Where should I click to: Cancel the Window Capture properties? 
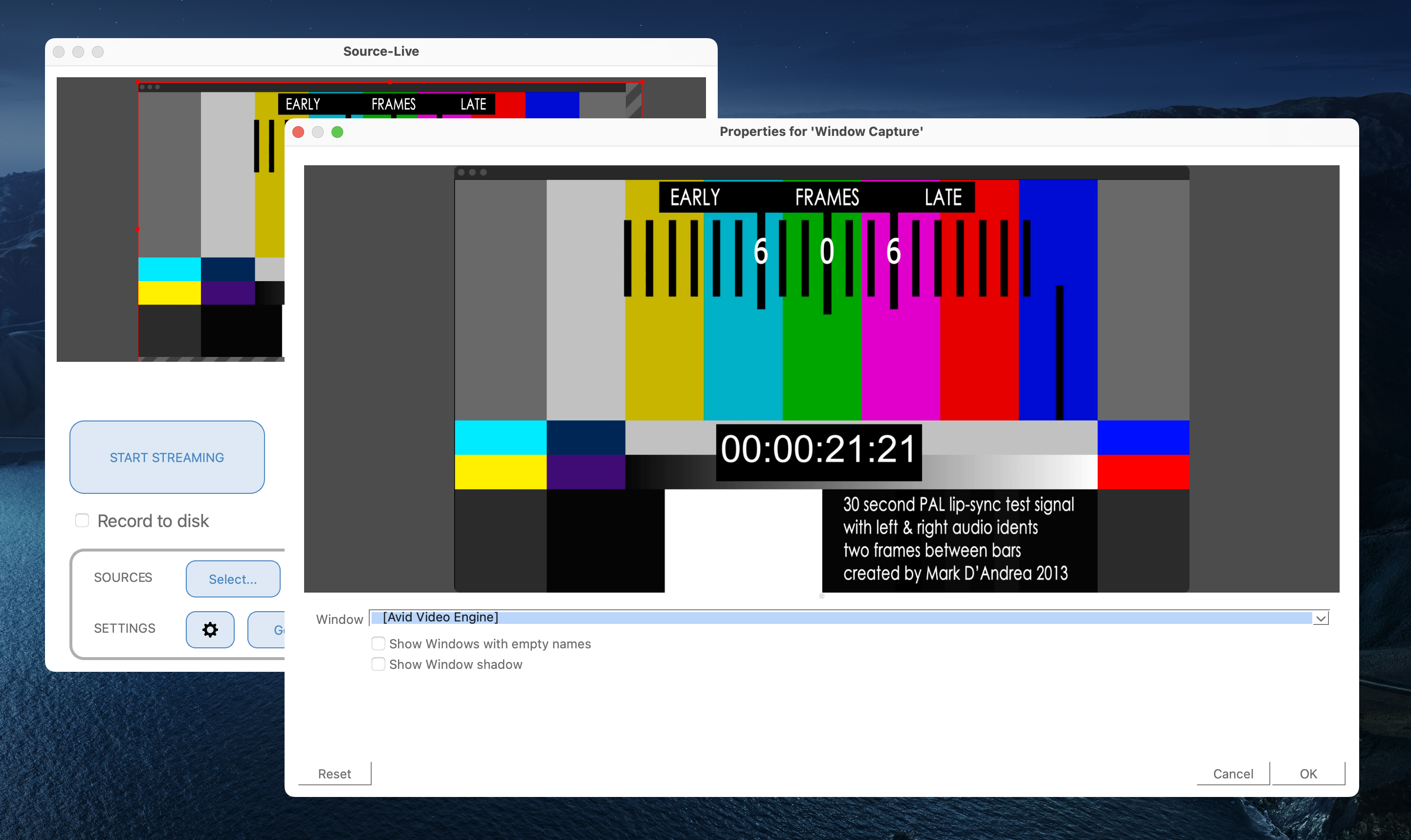tap(1233, 773)
